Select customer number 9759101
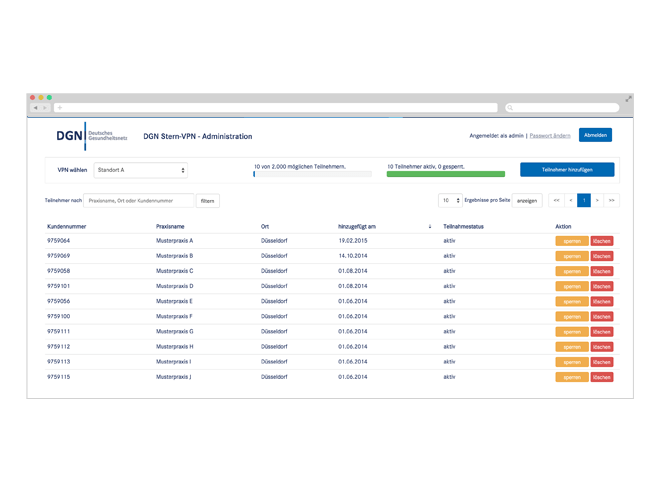Viewport: 660px width, 500px height. point(59,286)
